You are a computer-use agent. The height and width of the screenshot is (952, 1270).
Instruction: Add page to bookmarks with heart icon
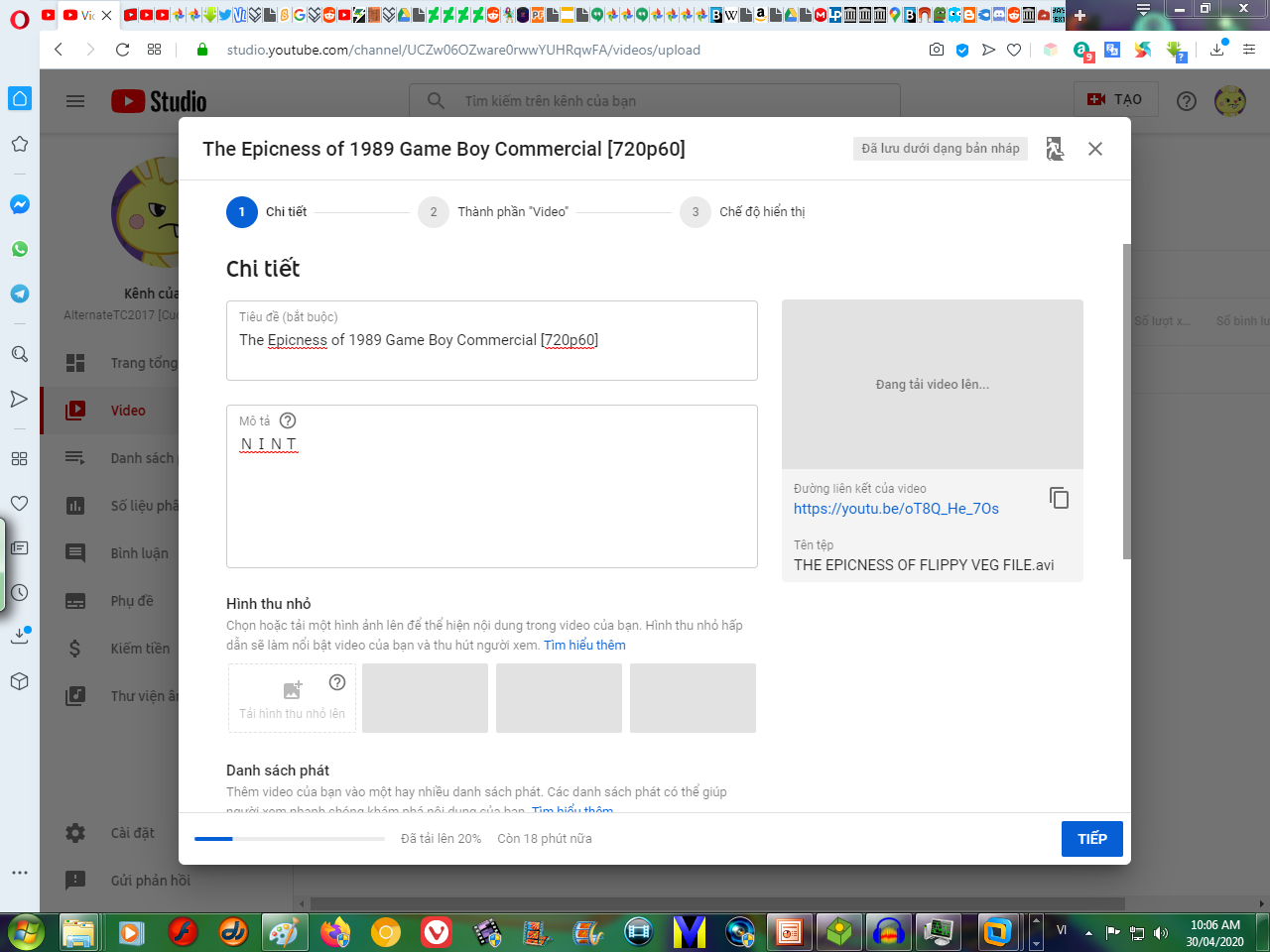[x=1013, y=50]
